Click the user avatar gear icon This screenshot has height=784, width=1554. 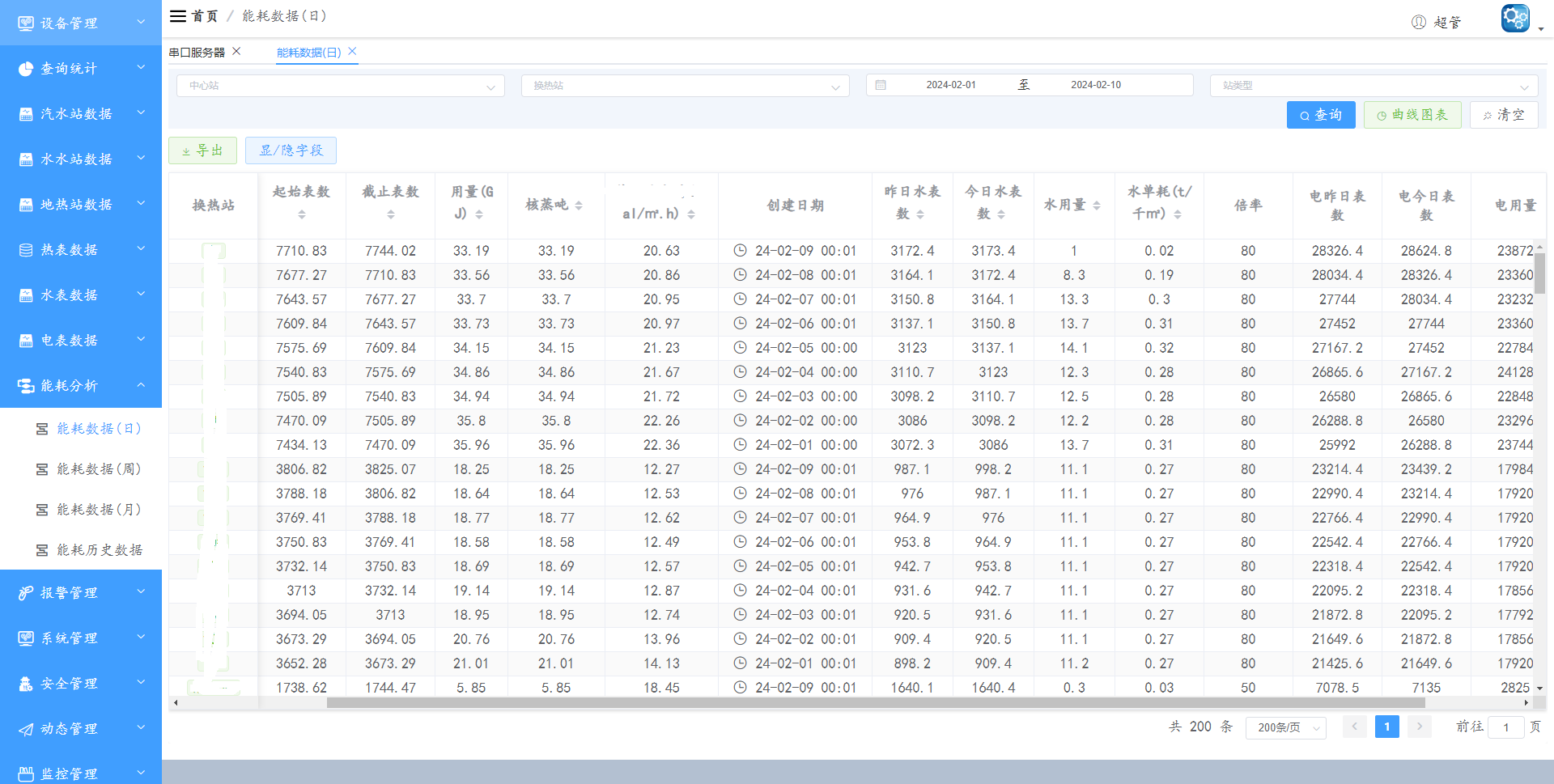1515,18
